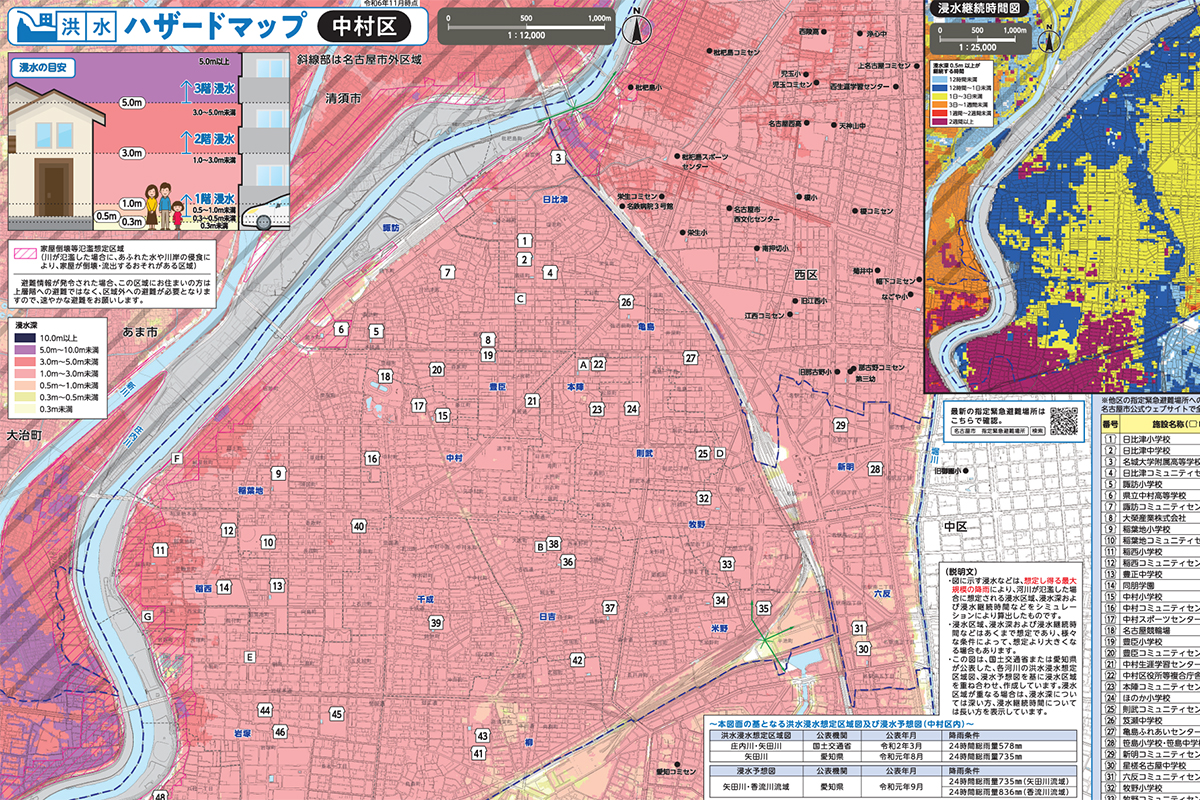Click shelter marker 3 on the map
1200x800 pixels.
558,156
